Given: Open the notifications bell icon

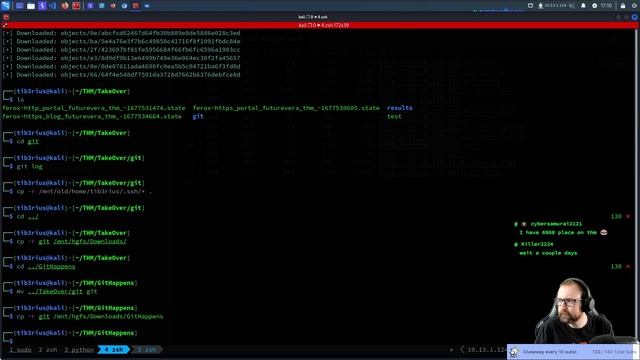Looking at the screenshot, I should [583, 6].
